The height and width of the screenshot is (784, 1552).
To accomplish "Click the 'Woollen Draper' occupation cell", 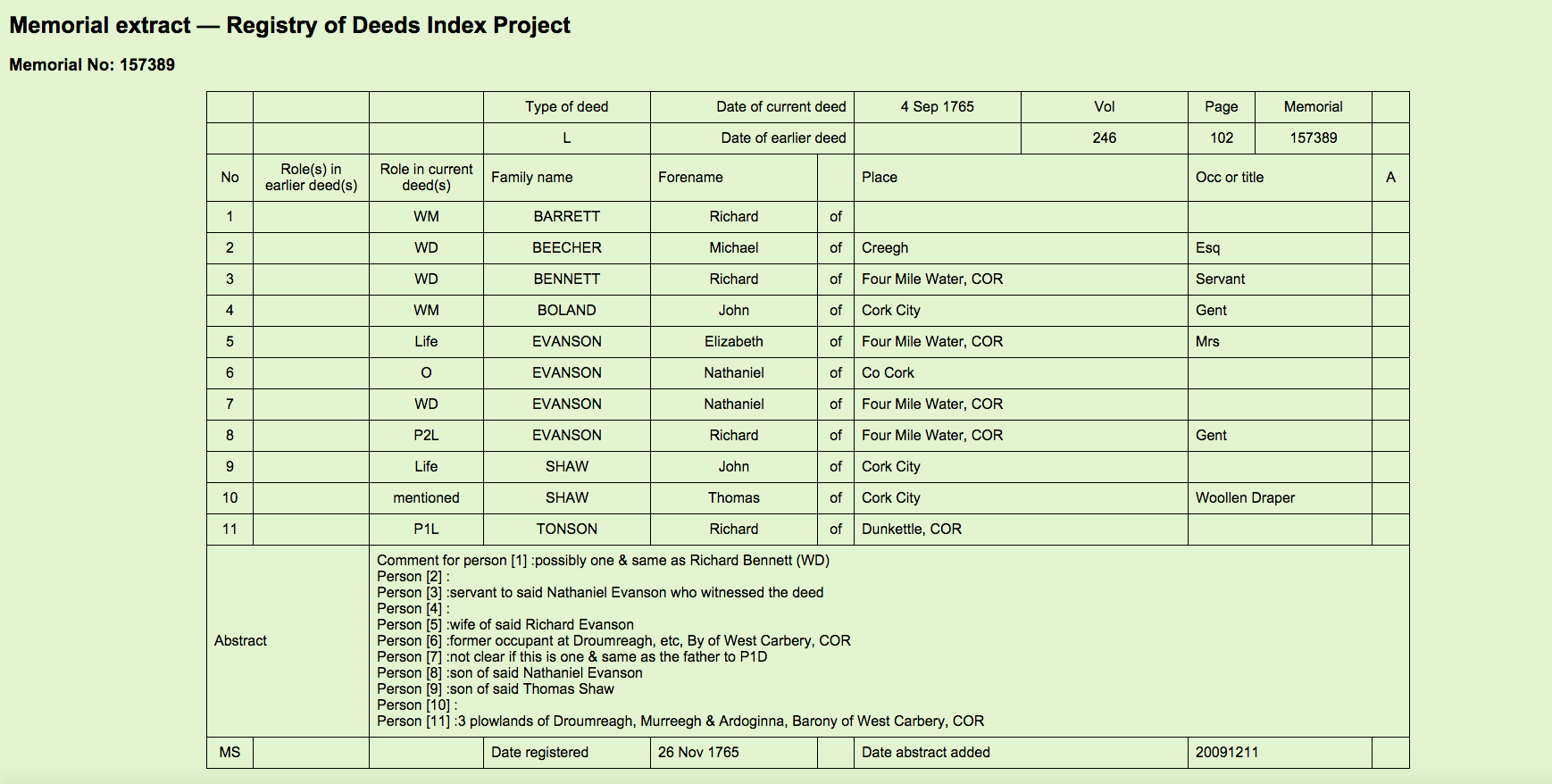I will pyautogui.click(x=1245, y=497).
